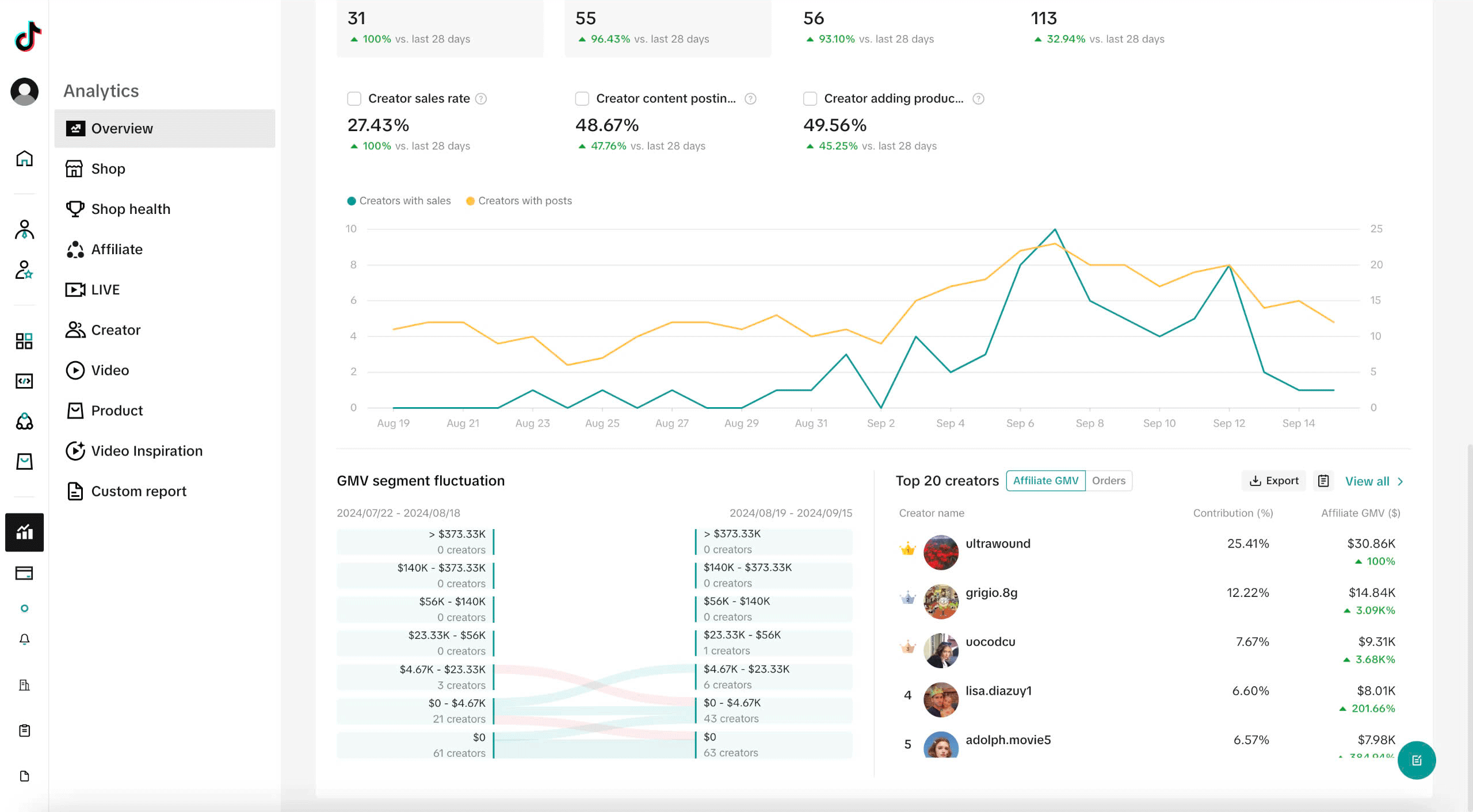This screenshot has width=1473, height=812.
Task: Open Shop health in Analytics menu
Action: [x=131, y=209]
